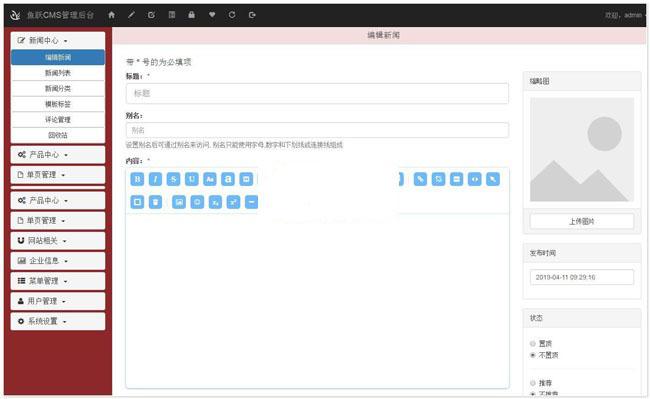Image resolution: width=650 pixels, height=399 pixels.
Task: Click the lock icon in top bar
Action: (192, 15)
